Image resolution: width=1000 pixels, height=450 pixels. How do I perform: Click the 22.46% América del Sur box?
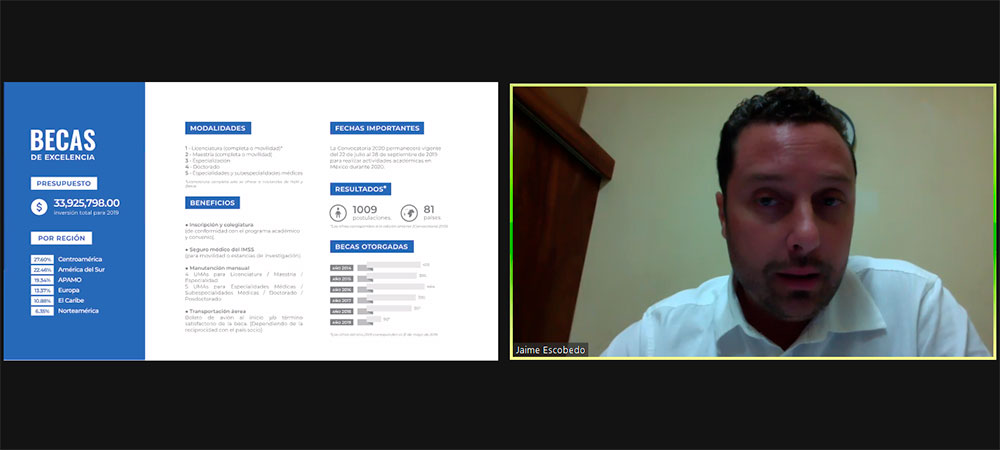pyautogui.click(x=43, y=269)
